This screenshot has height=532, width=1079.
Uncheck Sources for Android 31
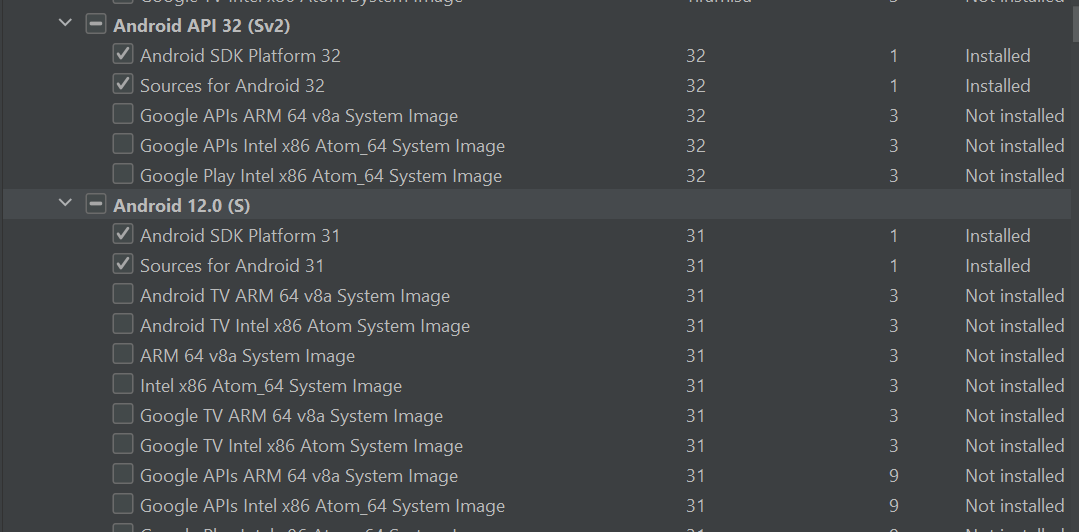(x=122, y=264)
